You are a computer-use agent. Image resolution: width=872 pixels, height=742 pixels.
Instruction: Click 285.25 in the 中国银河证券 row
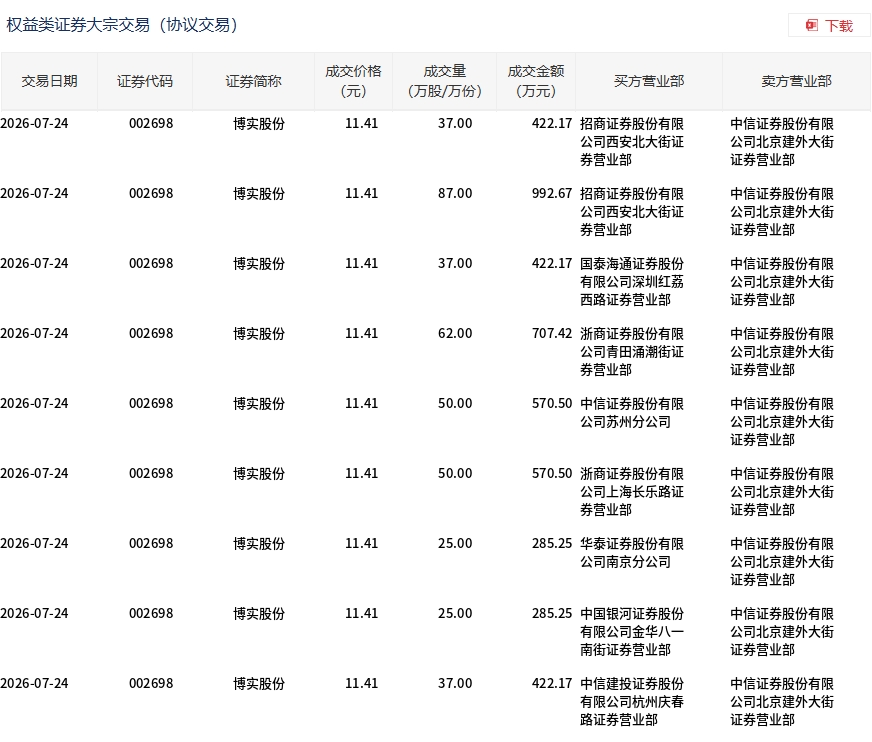[552, 614]
